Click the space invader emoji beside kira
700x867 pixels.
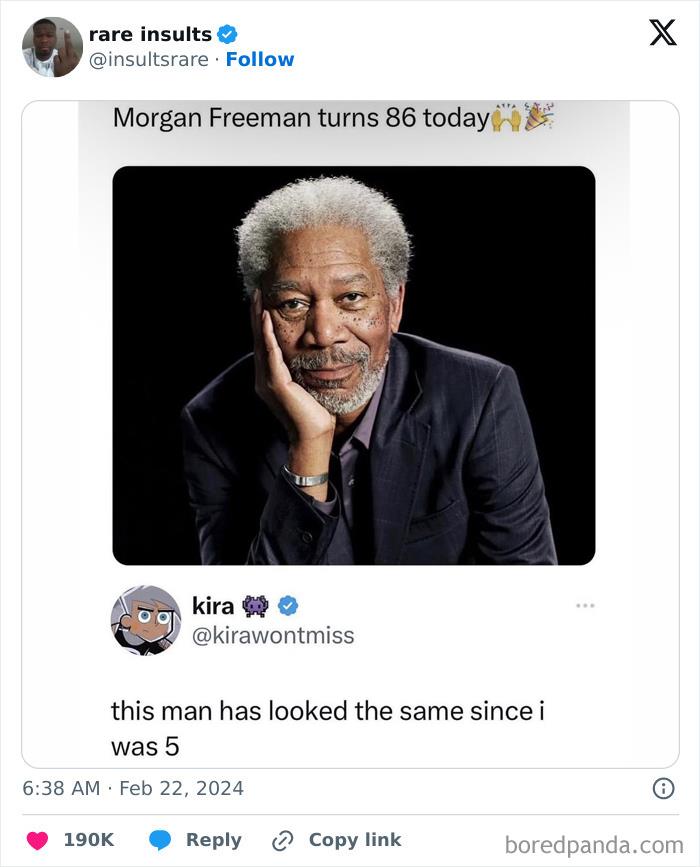click(255, 606)
